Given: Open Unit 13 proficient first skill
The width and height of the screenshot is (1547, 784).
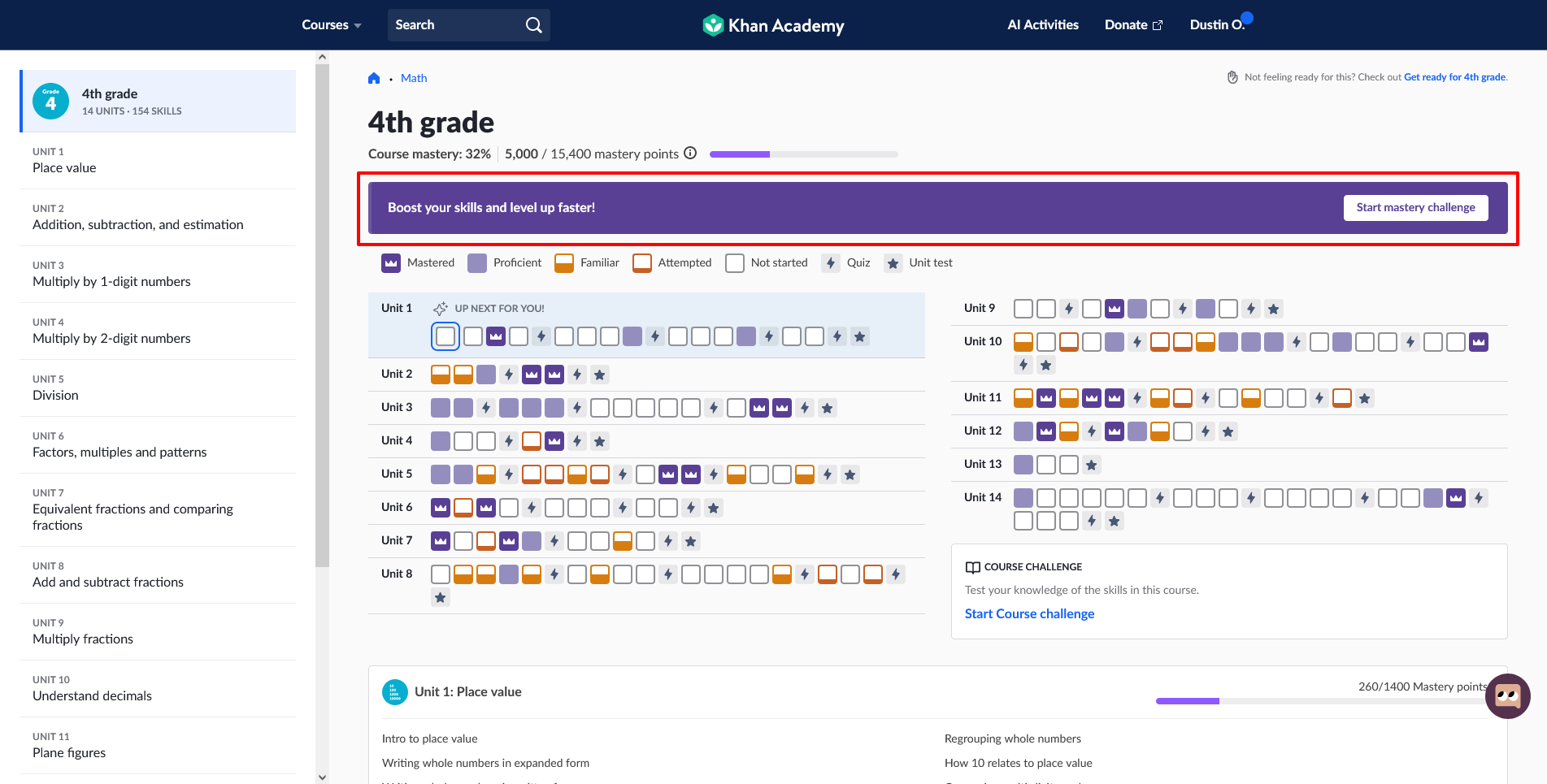Looking at the screenshot, I should point(1023,465).
